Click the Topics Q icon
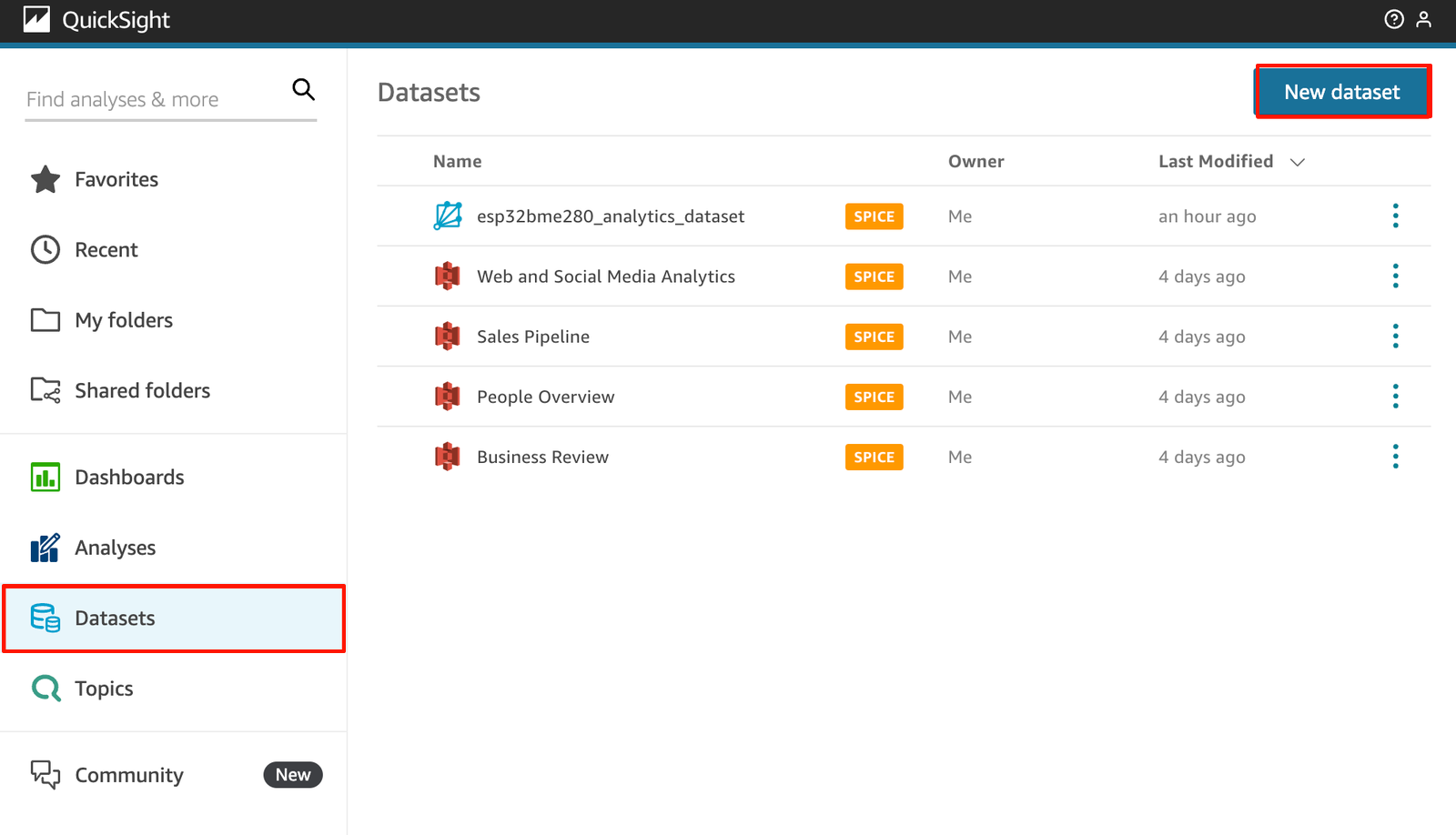 (x=45, y=689)
